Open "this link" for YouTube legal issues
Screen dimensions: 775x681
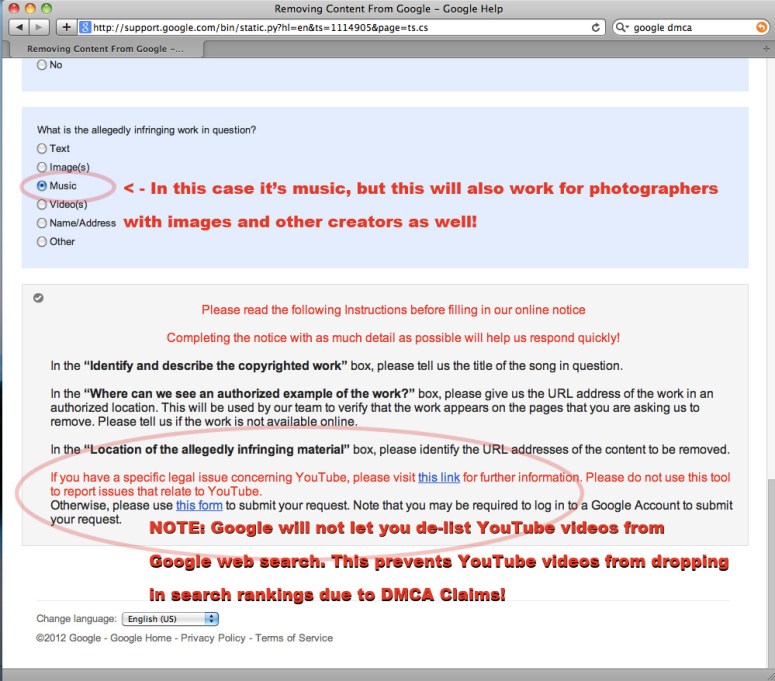point(439,478)
